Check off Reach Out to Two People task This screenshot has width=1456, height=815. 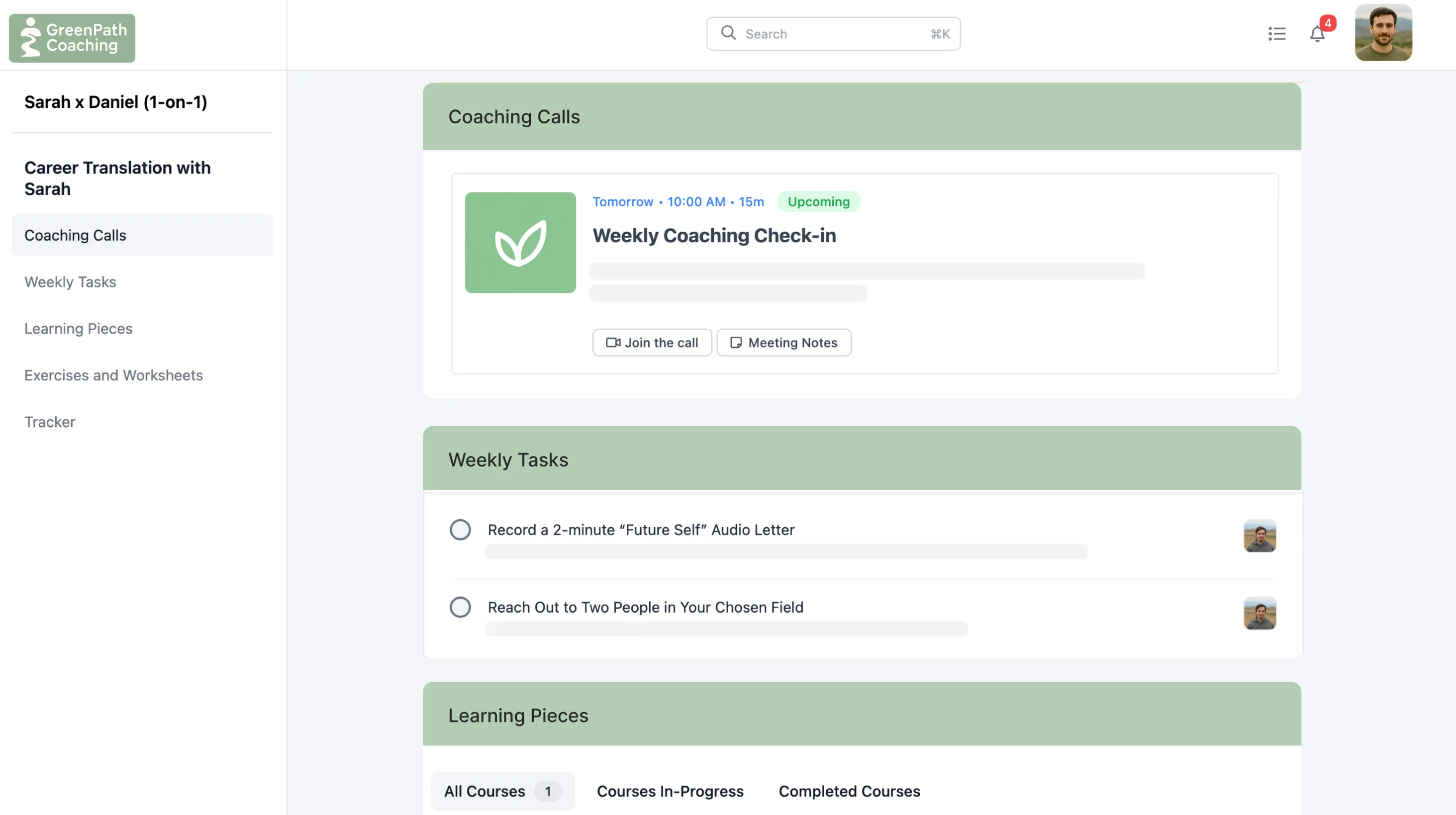point(460,607)
